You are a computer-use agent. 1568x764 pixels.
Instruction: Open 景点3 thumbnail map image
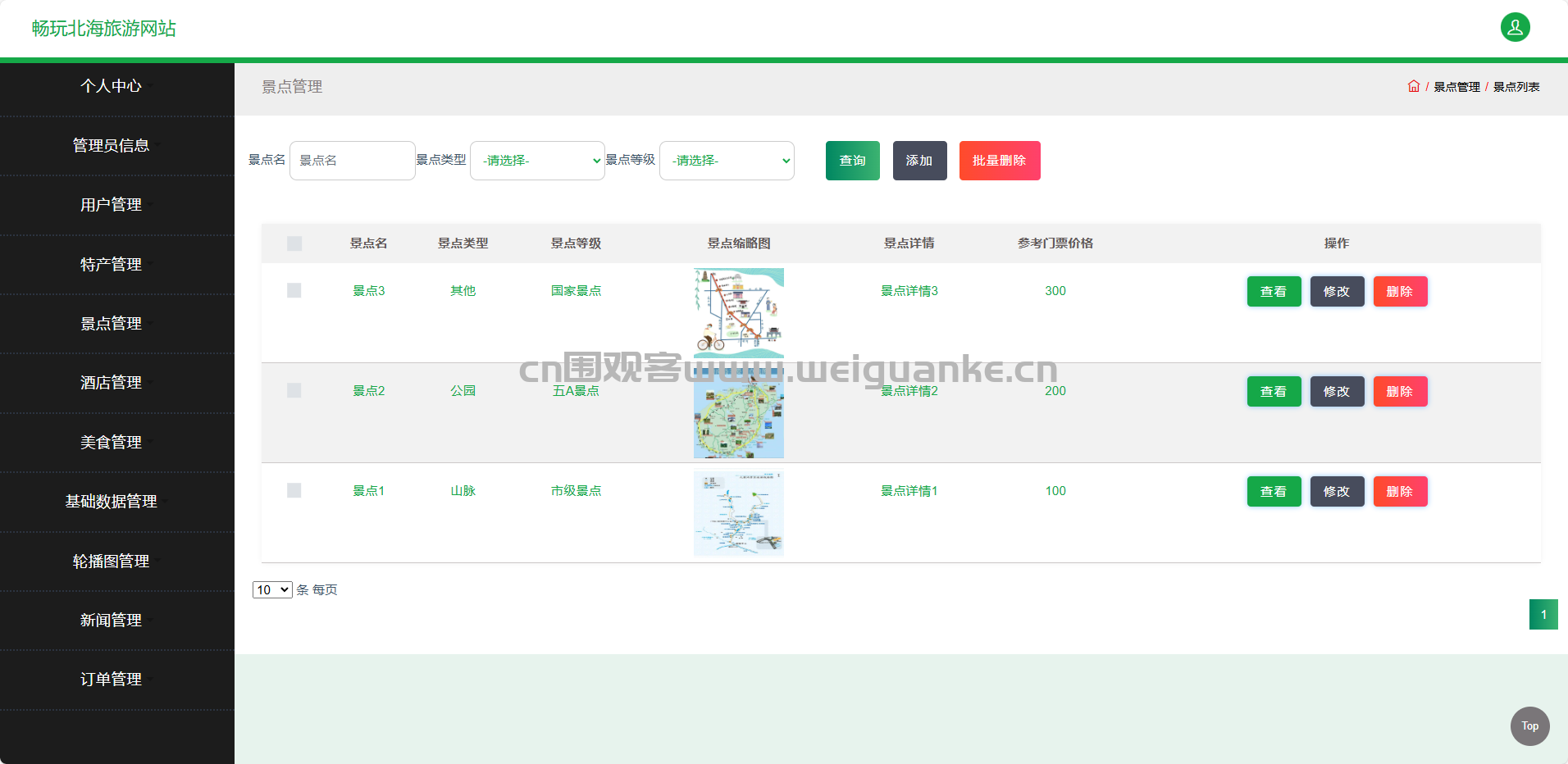[x=738, y=312]
